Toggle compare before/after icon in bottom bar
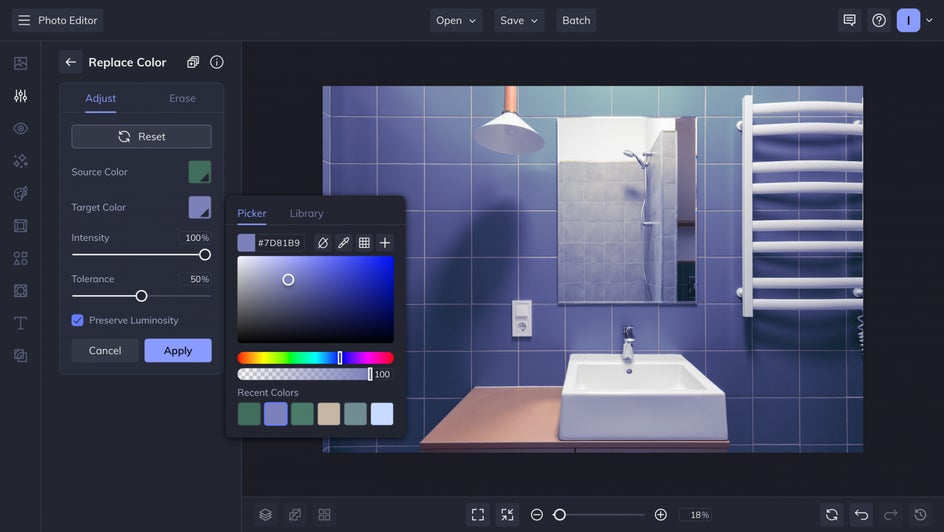Viewport: 944px width, 532px height. (295, 515)
